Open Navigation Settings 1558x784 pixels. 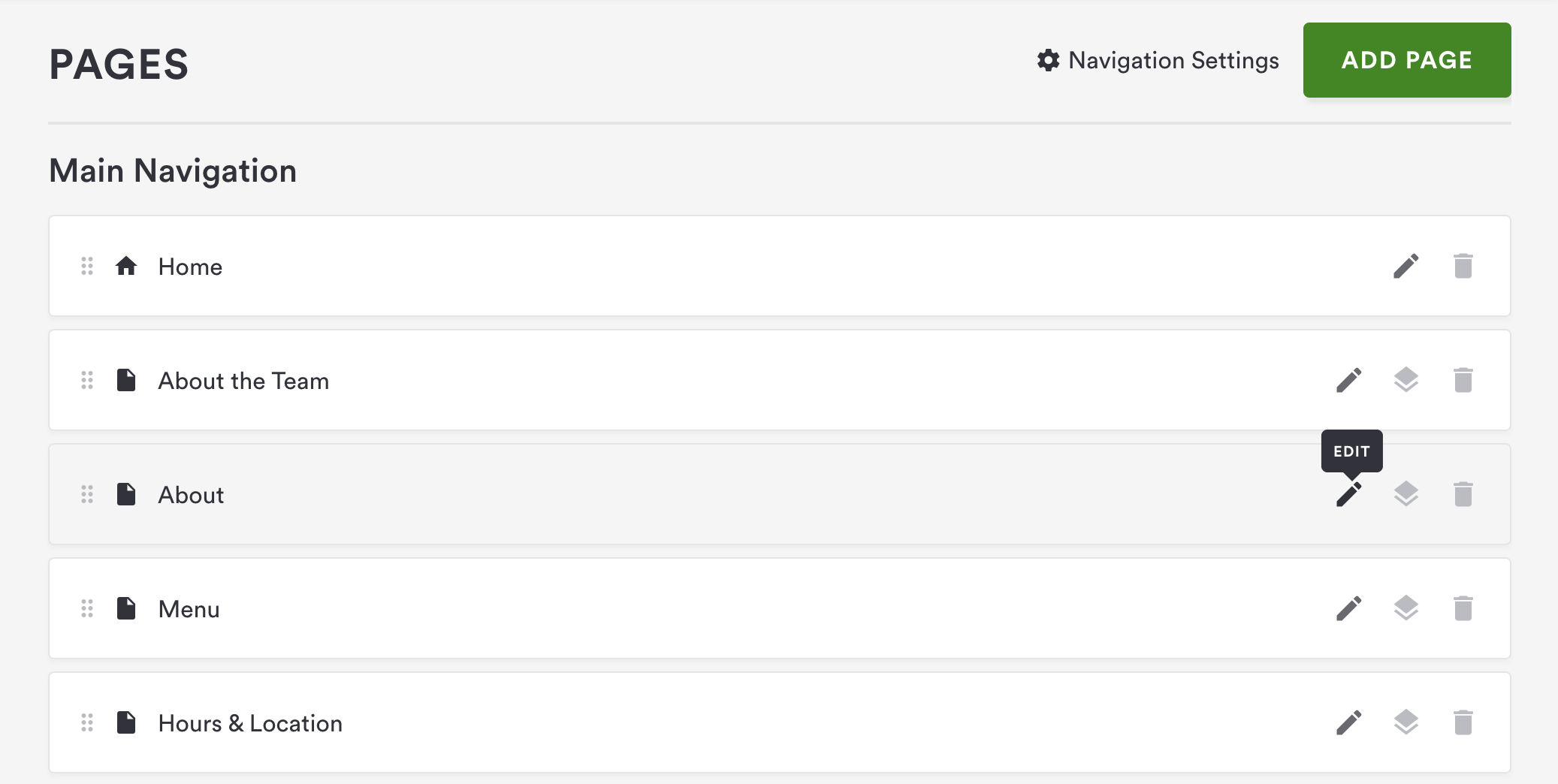(x=1158, y=61)
